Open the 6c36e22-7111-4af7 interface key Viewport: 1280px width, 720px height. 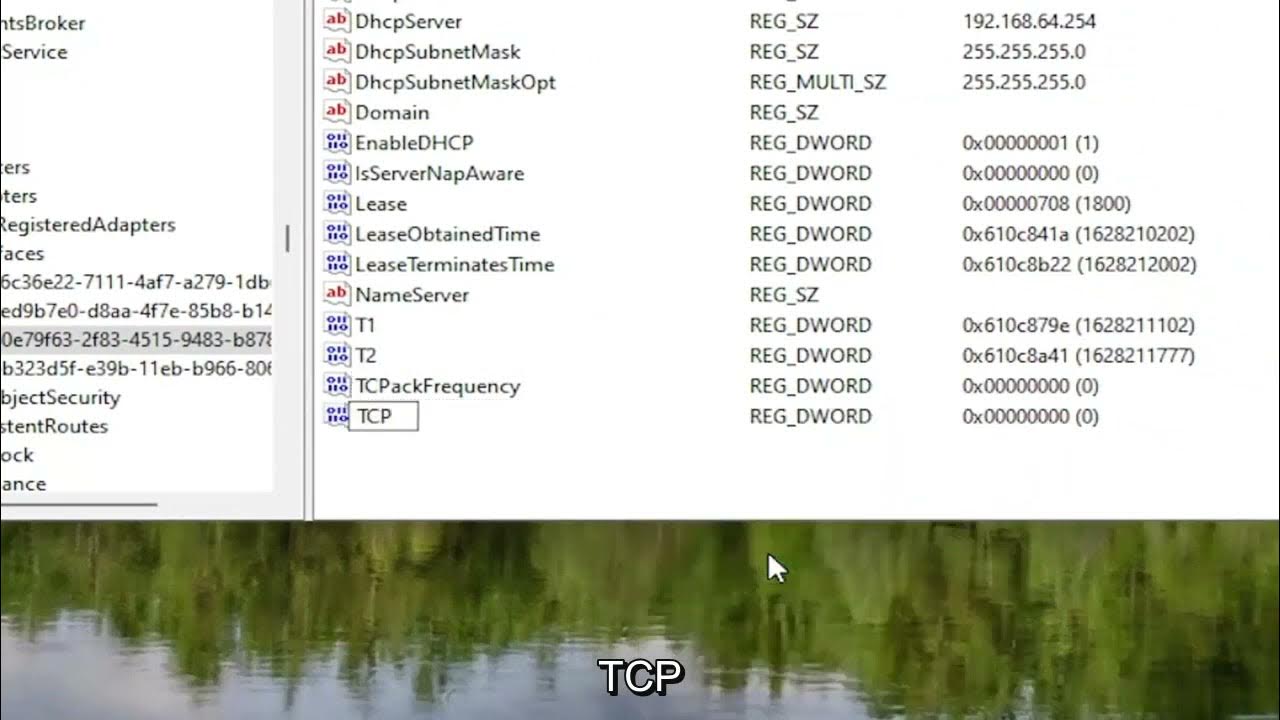tap(136, 281)
